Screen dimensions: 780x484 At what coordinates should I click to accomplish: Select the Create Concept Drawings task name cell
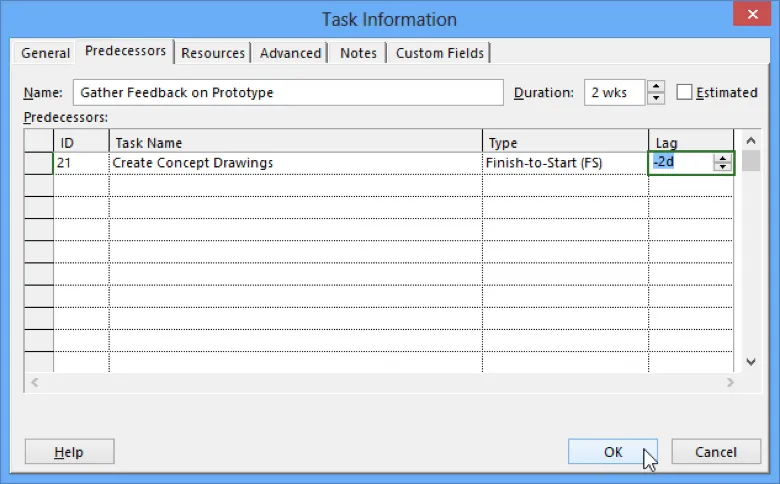tap(295, 163)
